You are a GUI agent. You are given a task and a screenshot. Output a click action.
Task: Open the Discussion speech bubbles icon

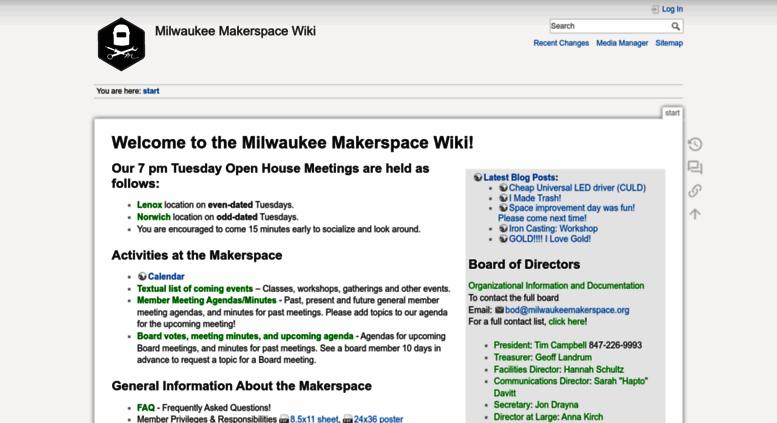(x=695, y=167)
